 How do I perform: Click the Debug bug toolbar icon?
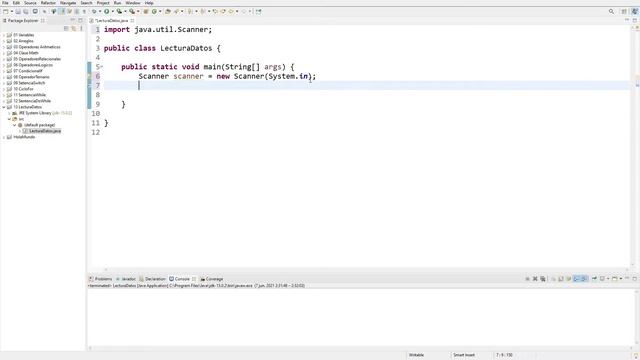tap(94, 11)
